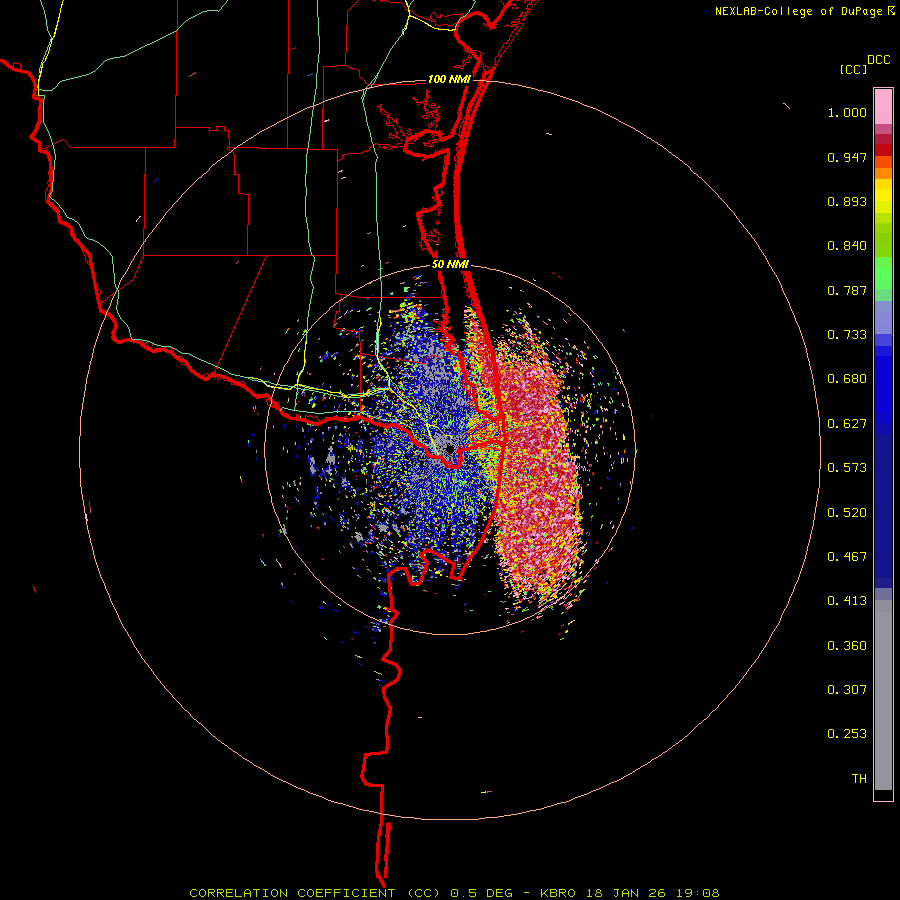Click the black KBRO radar site marker
This screenshot has width=900, height=900.
click(x=449, y=449)
